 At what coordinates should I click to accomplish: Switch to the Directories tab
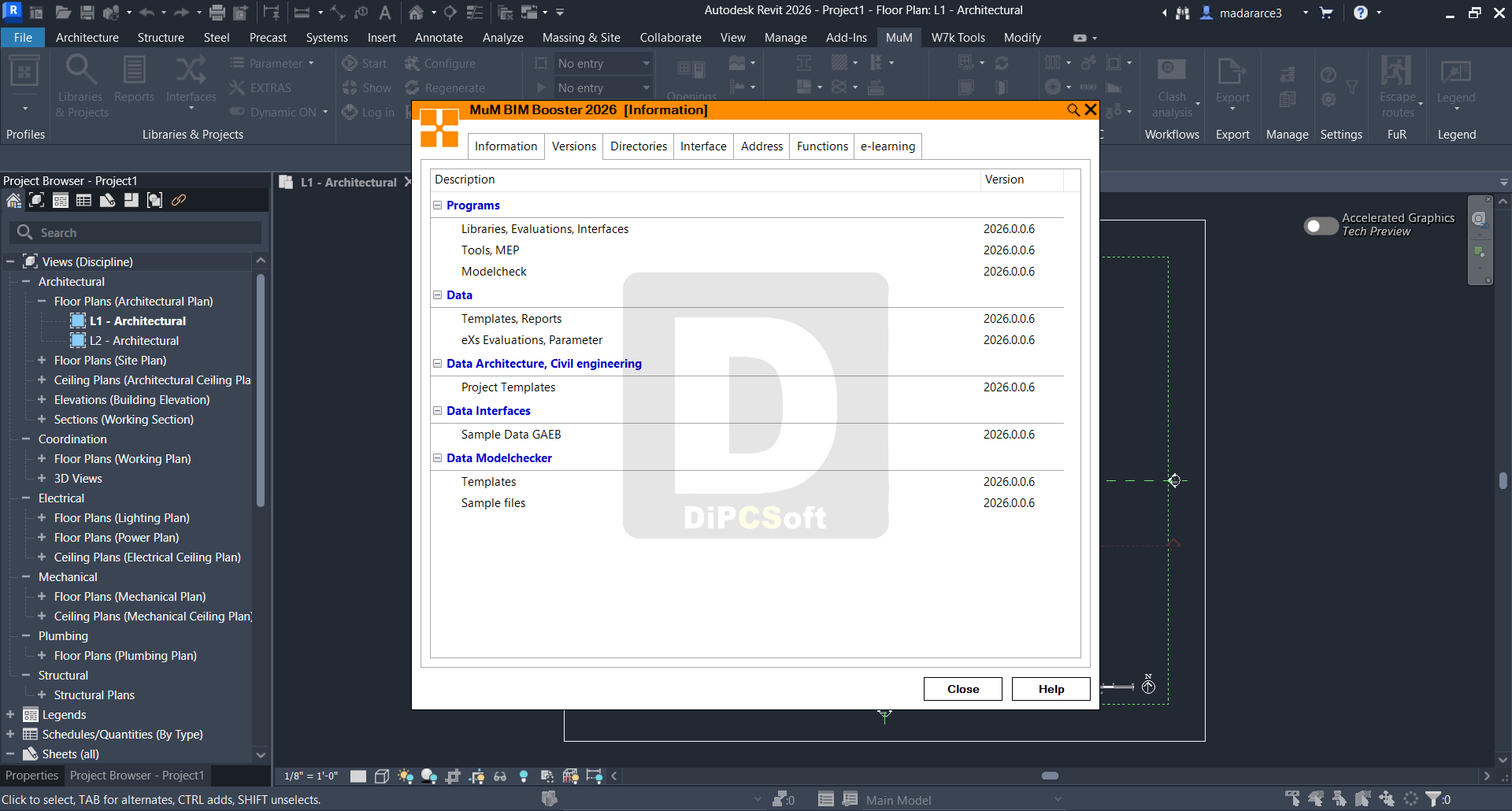coord(639,146)
